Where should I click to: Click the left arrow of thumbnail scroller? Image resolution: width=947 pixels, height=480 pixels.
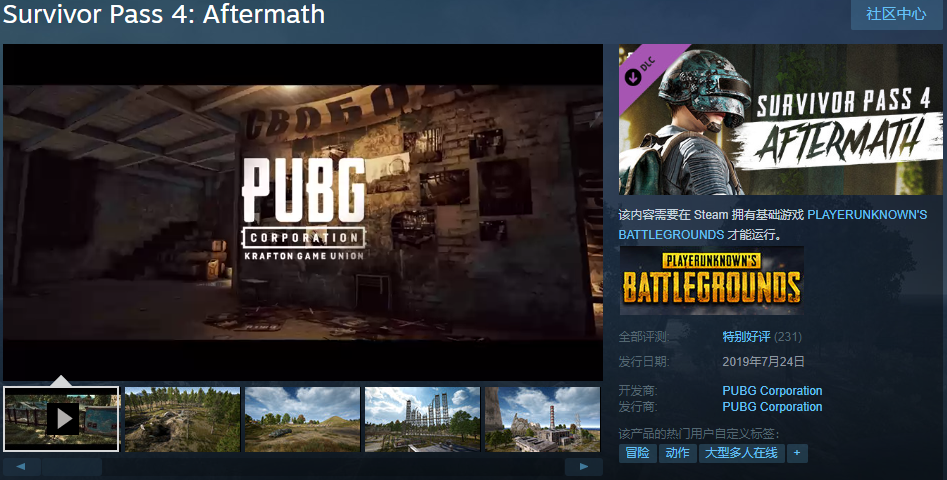(21, 467)
